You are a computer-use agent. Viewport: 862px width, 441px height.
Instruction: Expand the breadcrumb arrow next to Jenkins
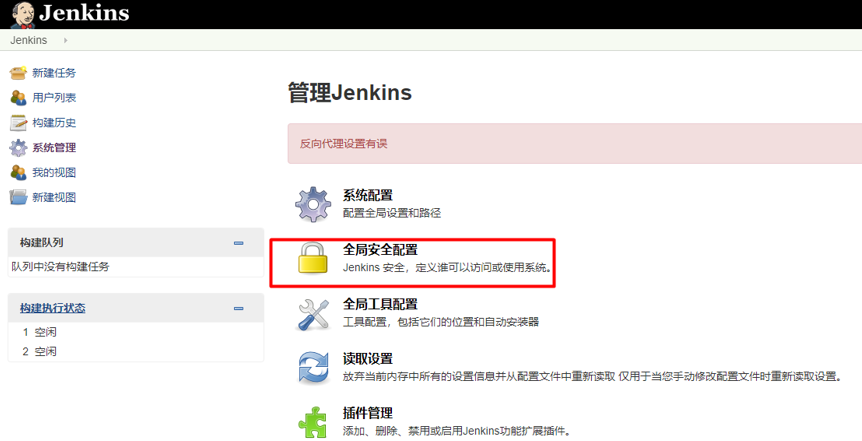coord(65,40)
